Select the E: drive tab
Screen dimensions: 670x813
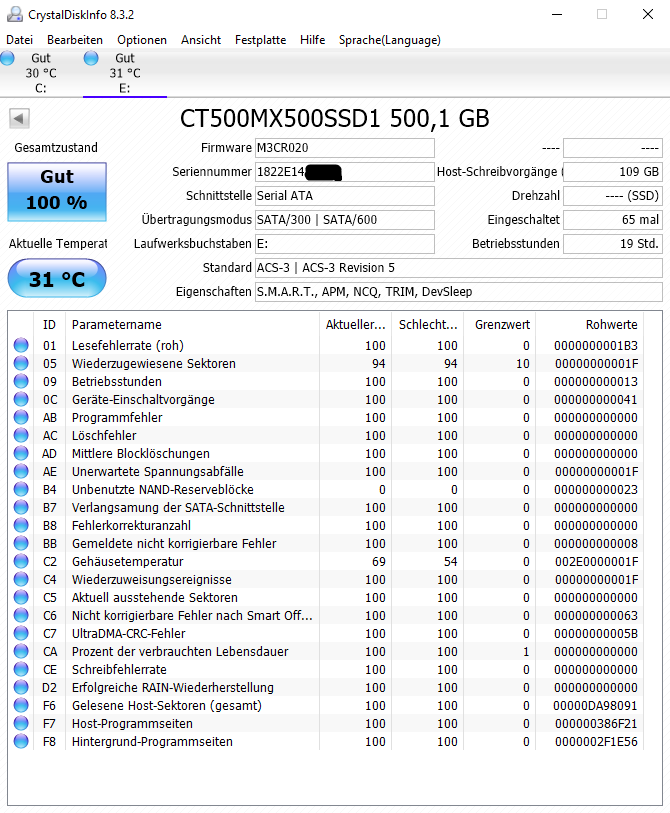[124, 73]
